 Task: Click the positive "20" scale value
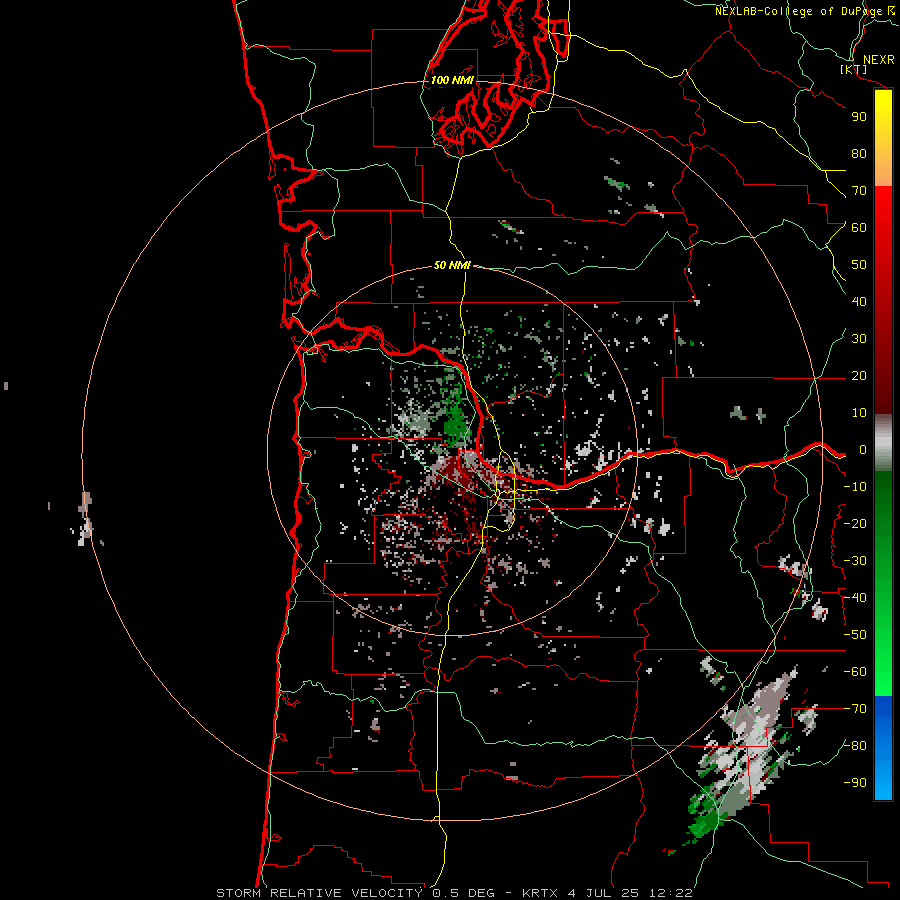[x=859, y=375]
